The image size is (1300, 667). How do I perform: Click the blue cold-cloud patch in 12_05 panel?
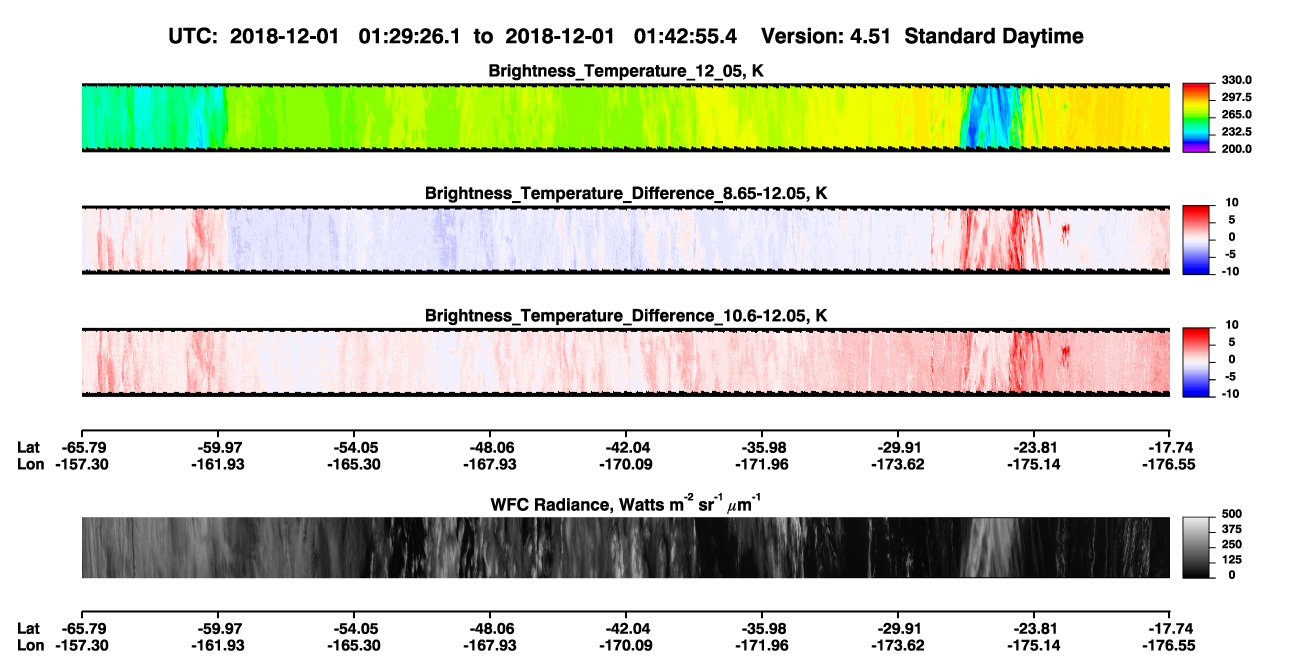[x=988, y=118]
